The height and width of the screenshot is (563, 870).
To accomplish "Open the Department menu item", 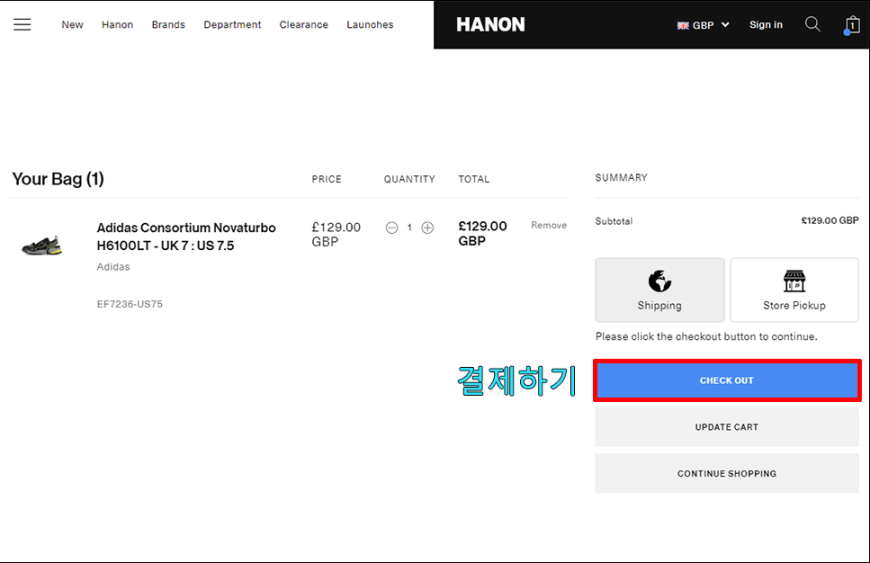I will (232, 24).
